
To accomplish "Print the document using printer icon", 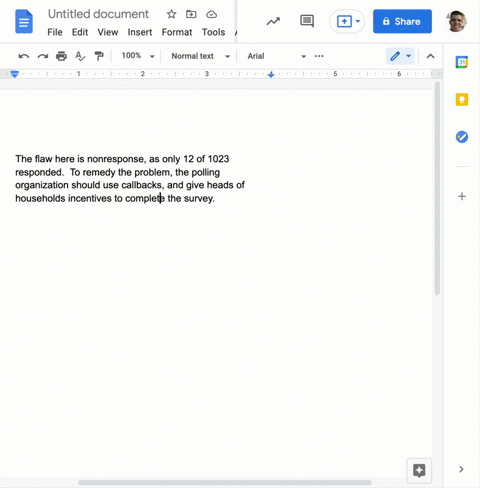I will 61,56.
